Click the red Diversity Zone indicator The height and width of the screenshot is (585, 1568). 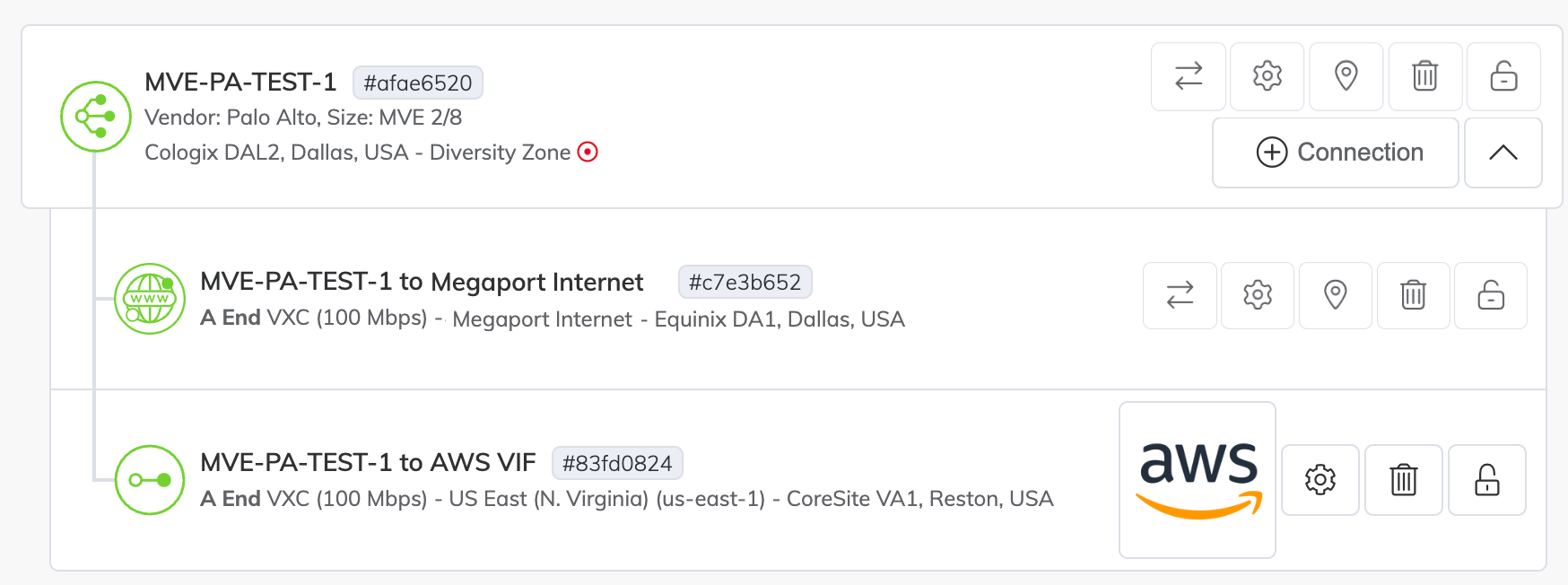pos(588,152)
